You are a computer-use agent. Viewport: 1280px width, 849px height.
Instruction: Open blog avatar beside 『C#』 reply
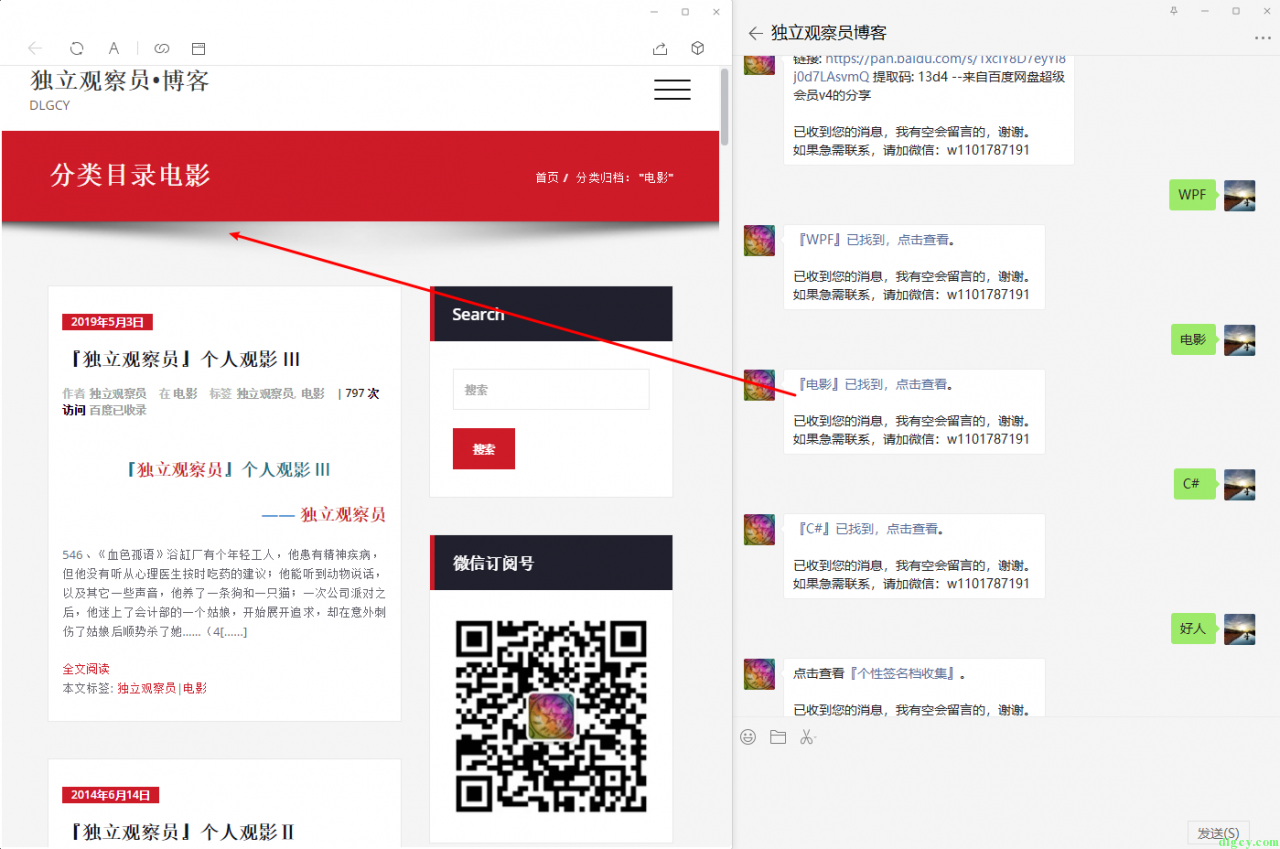pyautogui.click(x=759, y=529)
